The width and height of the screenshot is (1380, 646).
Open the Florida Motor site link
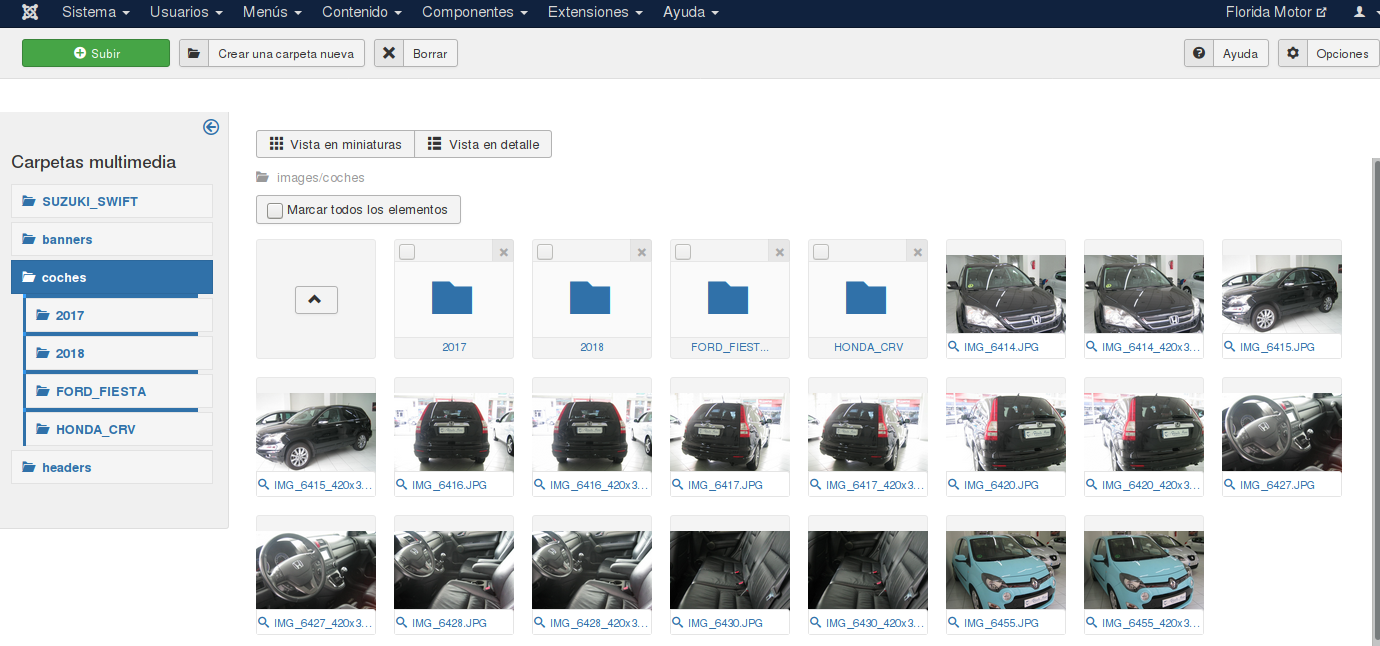click(x=1276, y=12)
